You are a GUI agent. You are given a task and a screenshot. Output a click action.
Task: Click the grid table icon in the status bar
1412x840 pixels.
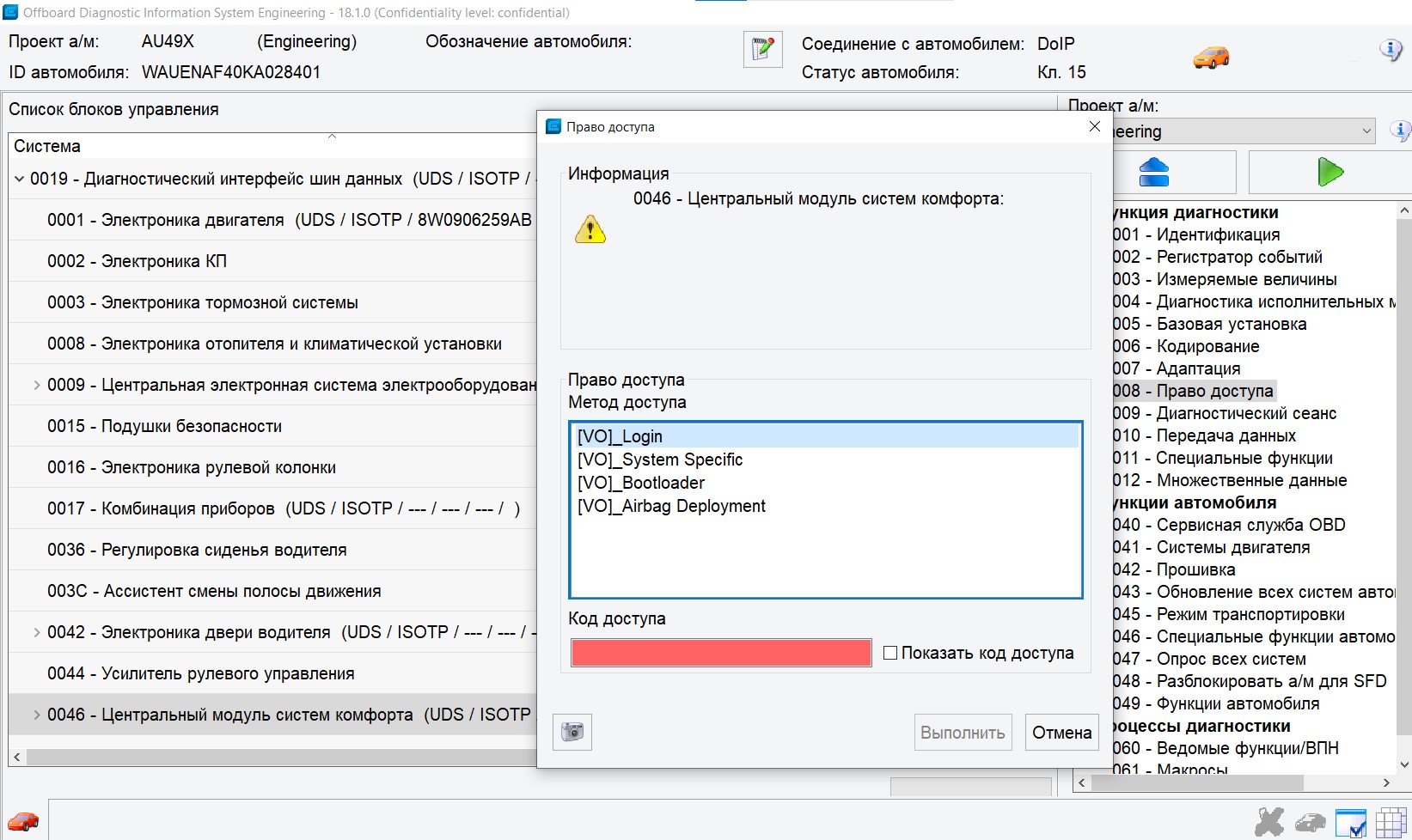[x=1391, y=822]
